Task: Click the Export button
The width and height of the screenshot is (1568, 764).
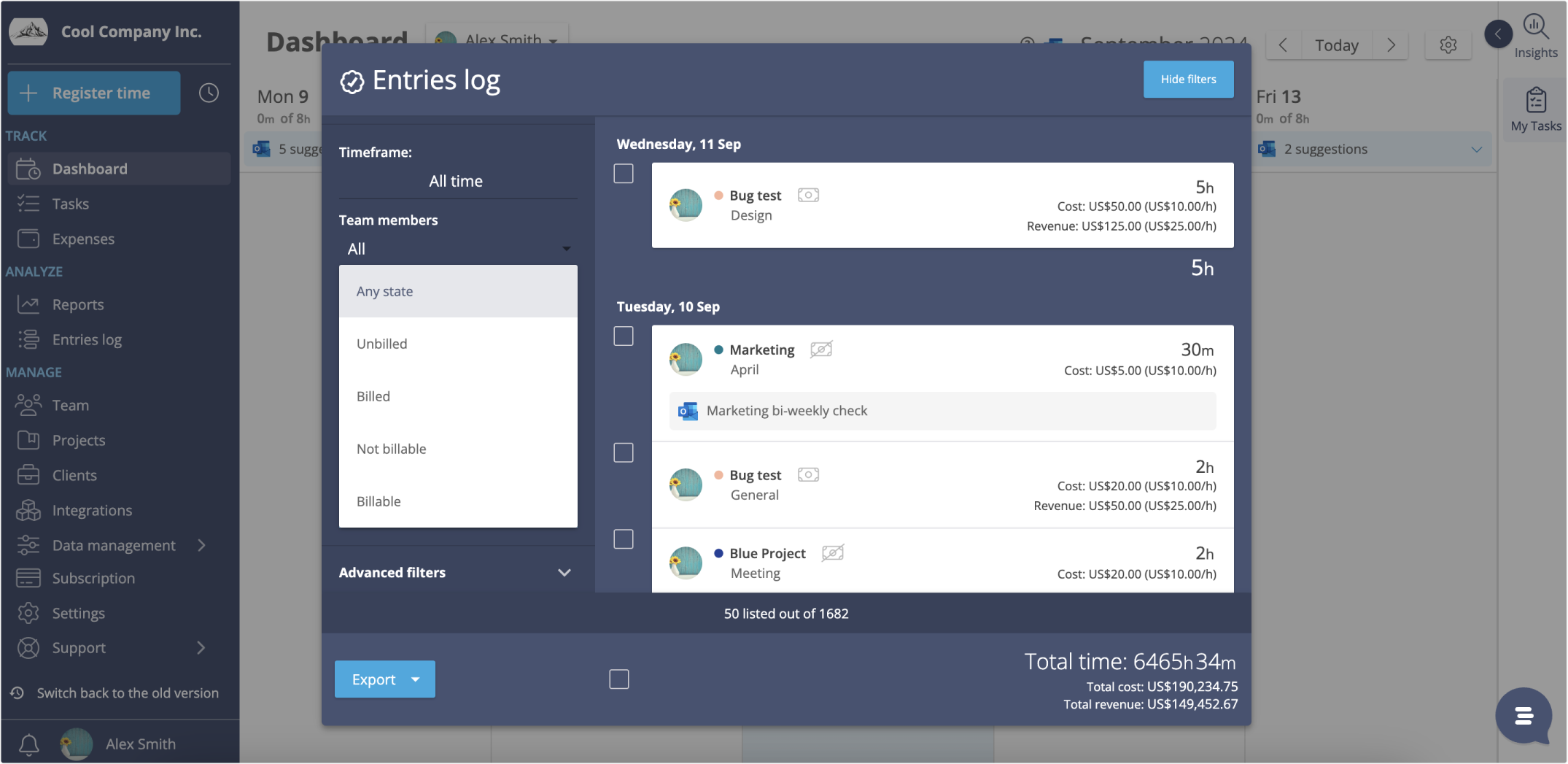Action: coord(374,679)
